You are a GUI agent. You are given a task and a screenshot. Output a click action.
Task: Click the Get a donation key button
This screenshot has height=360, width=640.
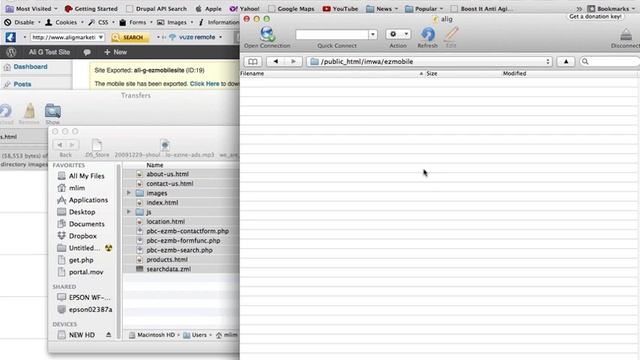click(595, 17)
